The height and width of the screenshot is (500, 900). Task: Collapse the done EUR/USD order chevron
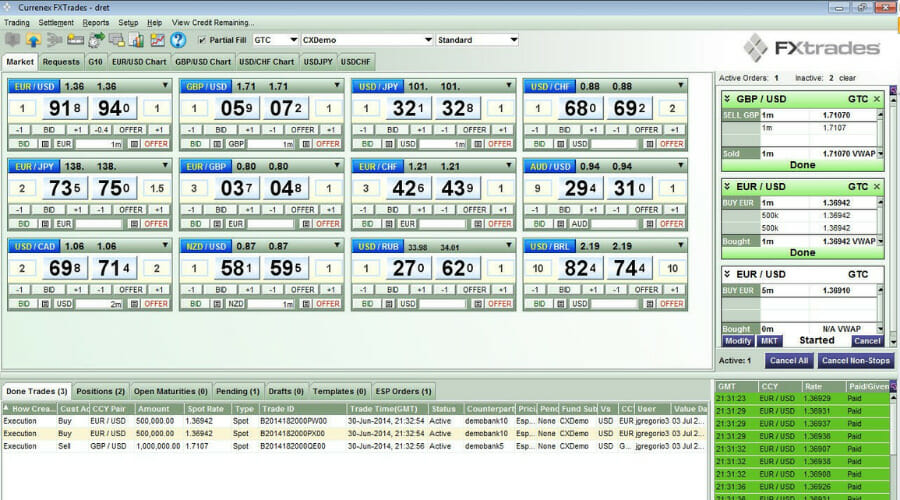(x=727, y=187)
